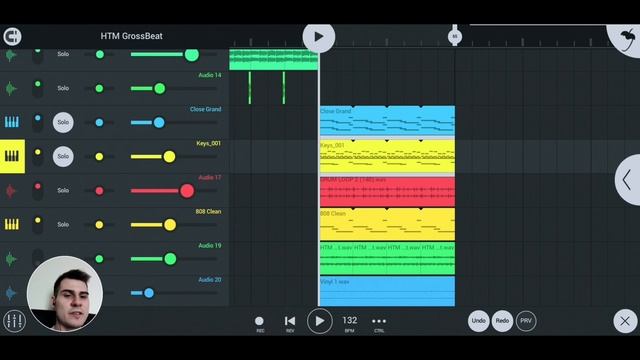
Task: Expand the side panel with left chevron
Action: click(627, 180)
